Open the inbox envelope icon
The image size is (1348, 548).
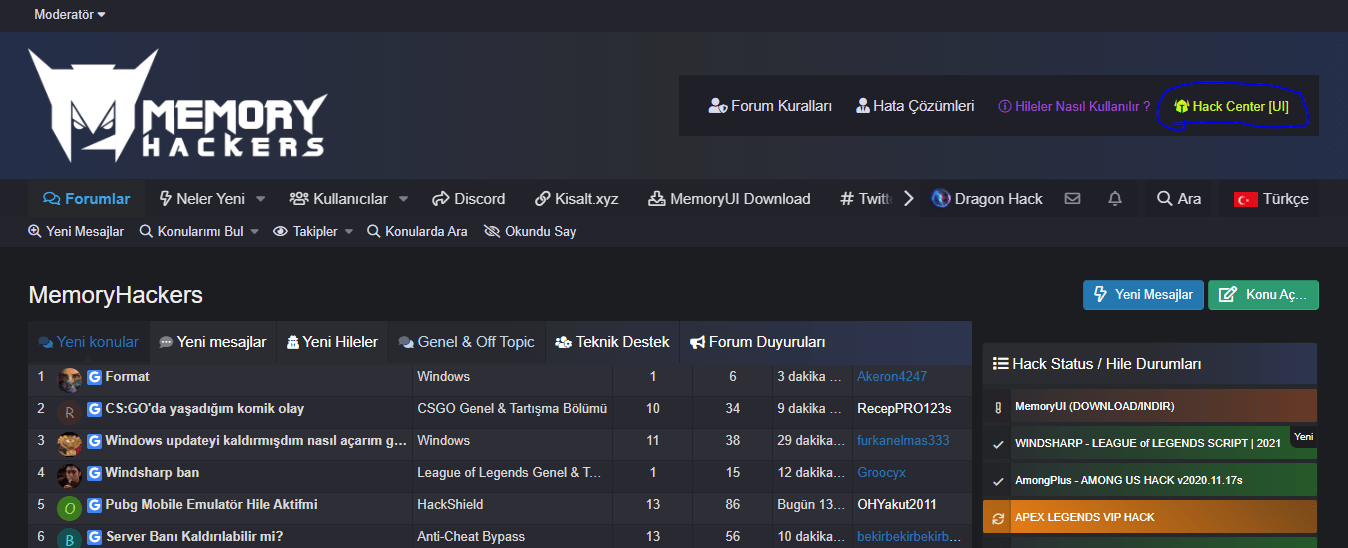(x=1072, y=198)
